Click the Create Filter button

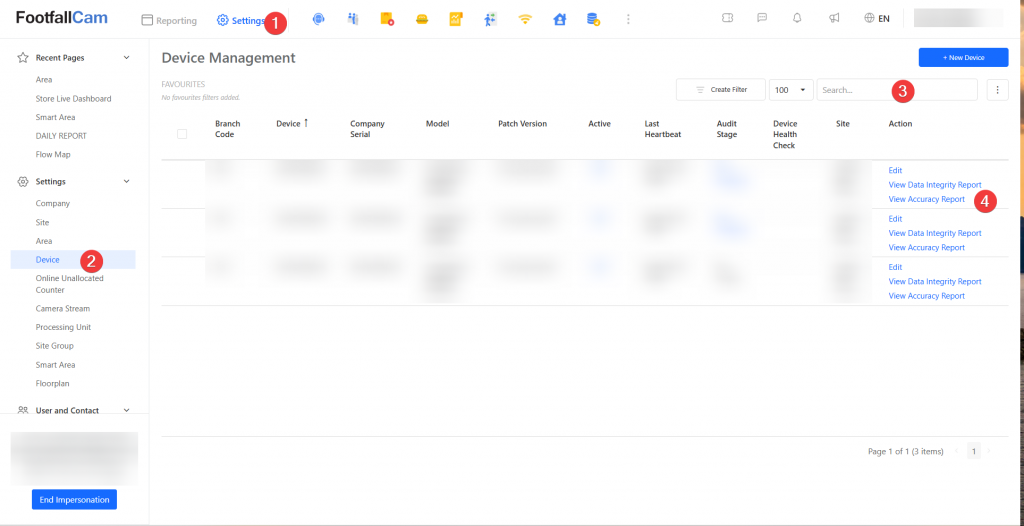point(721,90)
